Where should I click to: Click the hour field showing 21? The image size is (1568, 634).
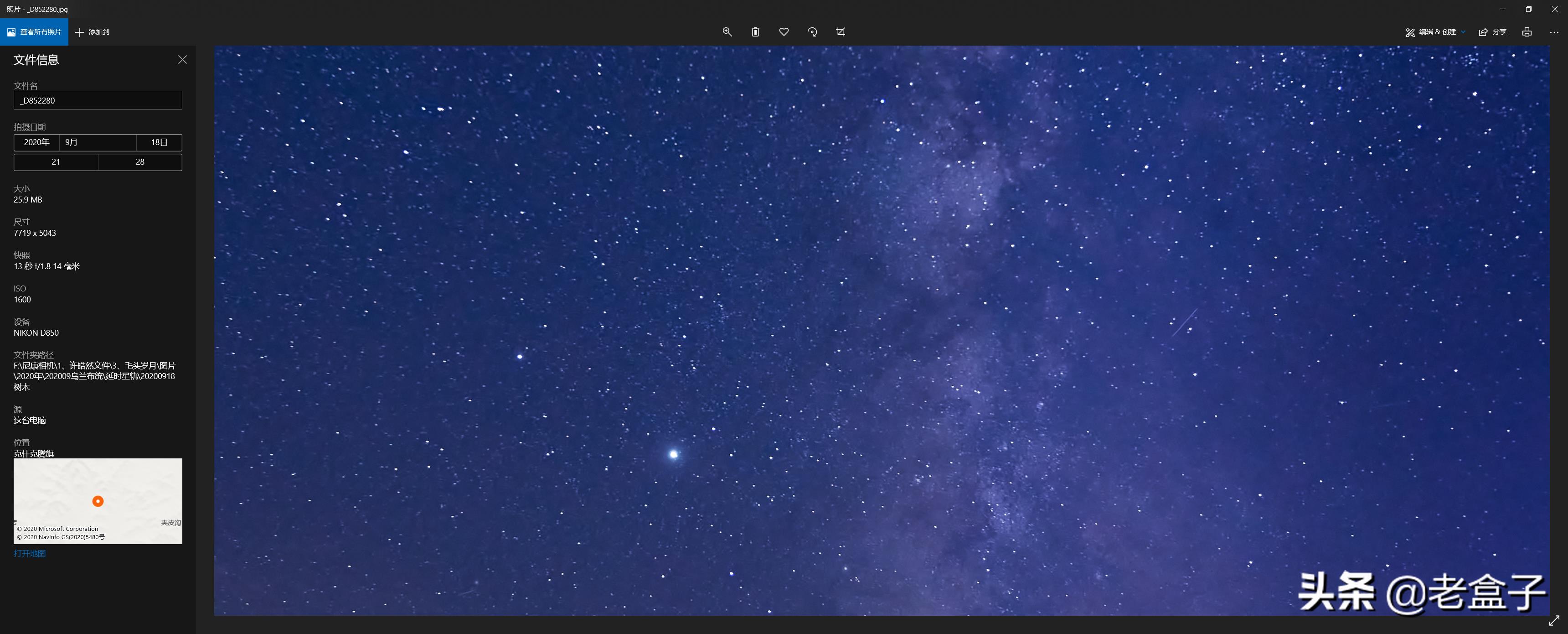pyautogui.click(x=56, y=162)
